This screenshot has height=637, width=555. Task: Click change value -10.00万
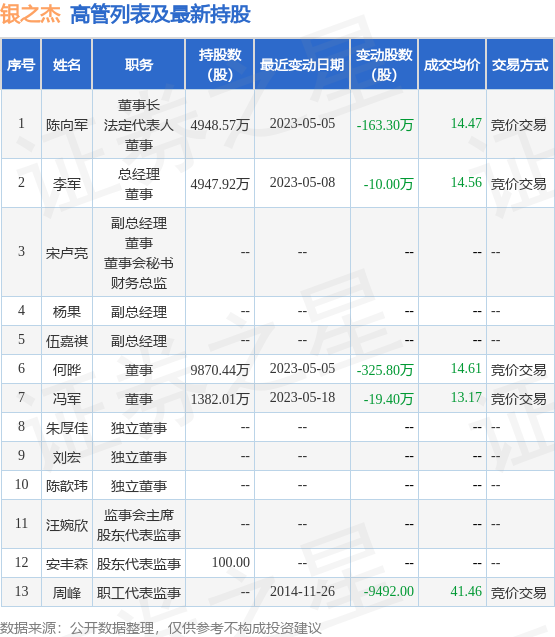coord(388,184)
